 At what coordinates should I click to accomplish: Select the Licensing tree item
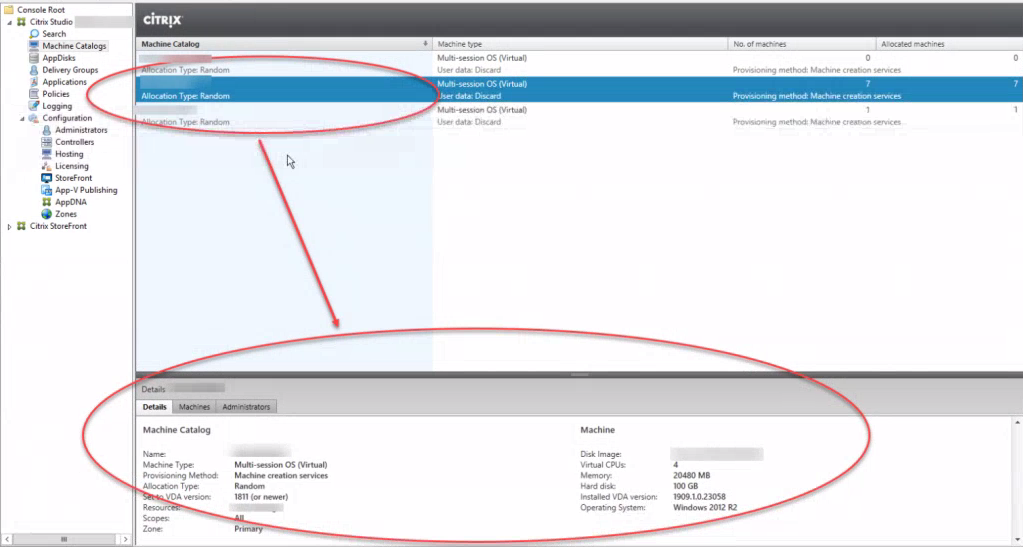[71, 166]
